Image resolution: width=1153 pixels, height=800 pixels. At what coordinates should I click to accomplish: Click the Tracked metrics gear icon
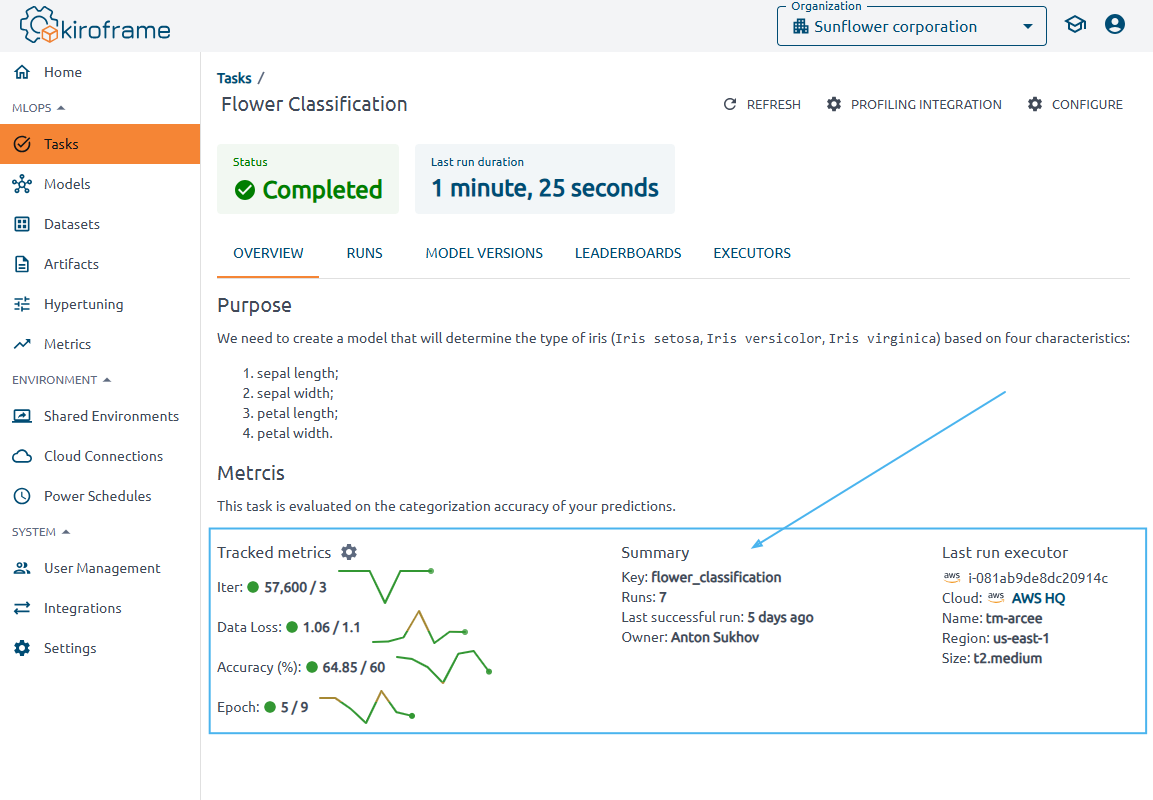coord(349,552)
